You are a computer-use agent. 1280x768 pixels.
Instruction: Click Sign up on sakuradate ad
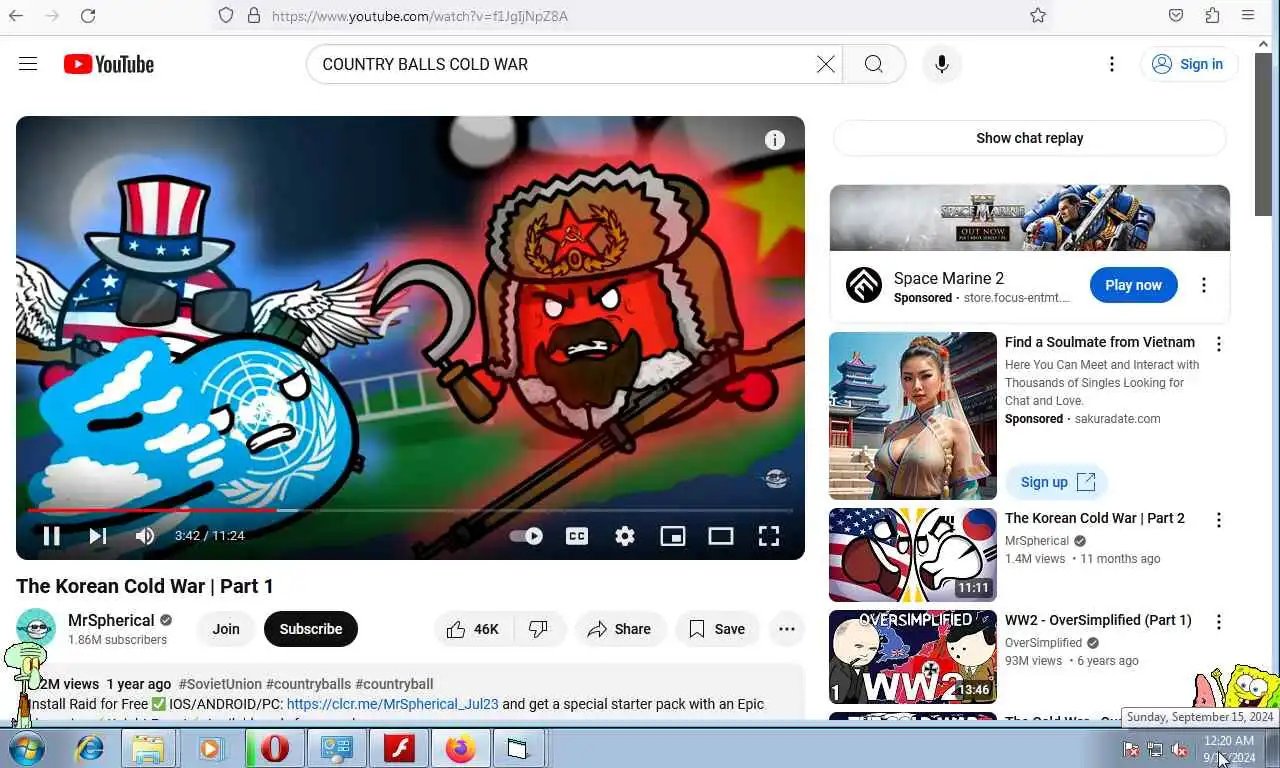[x=1057, y=482]
